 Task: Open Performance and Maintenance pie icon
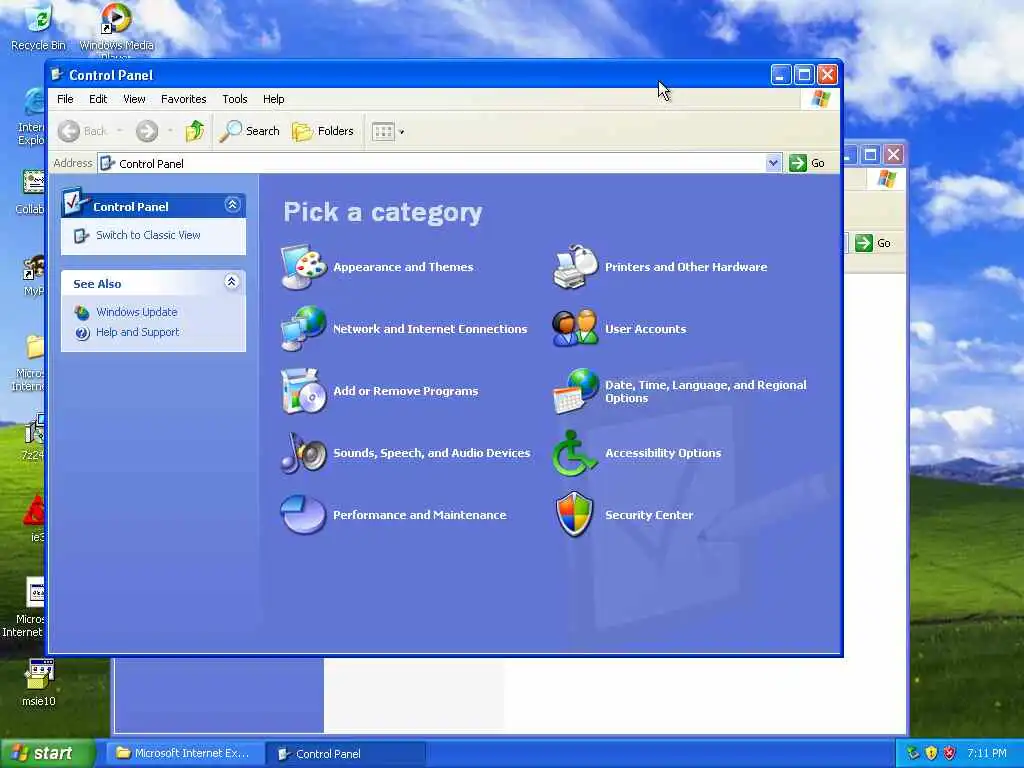pyautogui.click(x=303, y=515)
